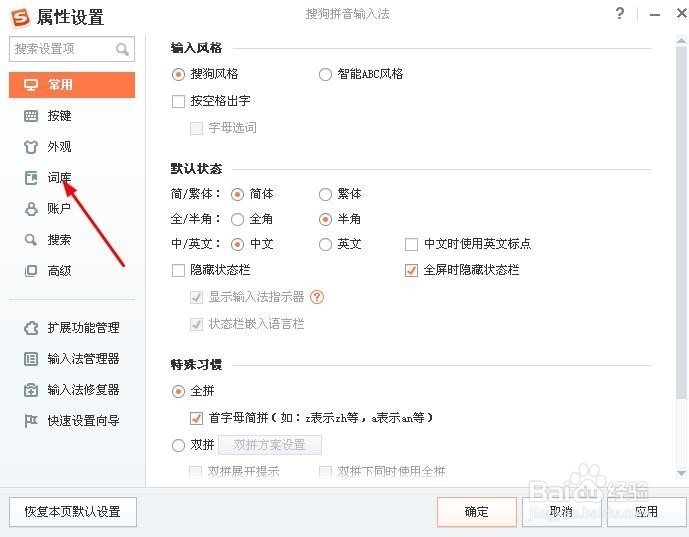Toggle 首字母简拼 checkbox
Viewport: 689px width, 537px height.
pyautogui.click(x=196, y=418)
